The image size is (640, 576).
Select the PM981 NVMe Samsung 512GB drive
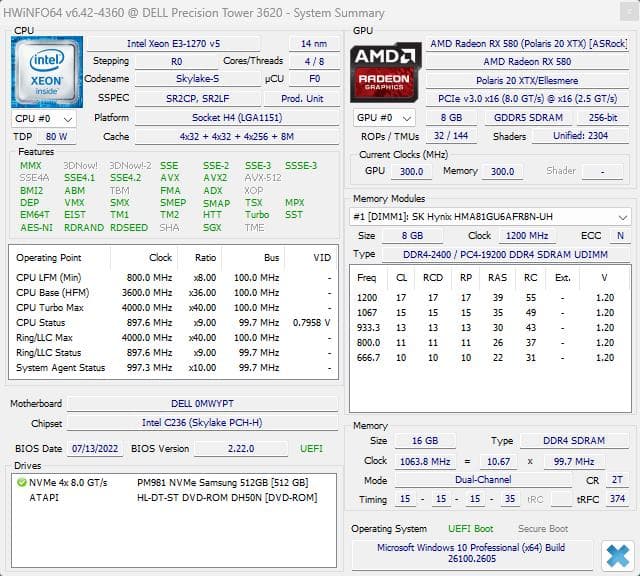(x=222, y=483)
